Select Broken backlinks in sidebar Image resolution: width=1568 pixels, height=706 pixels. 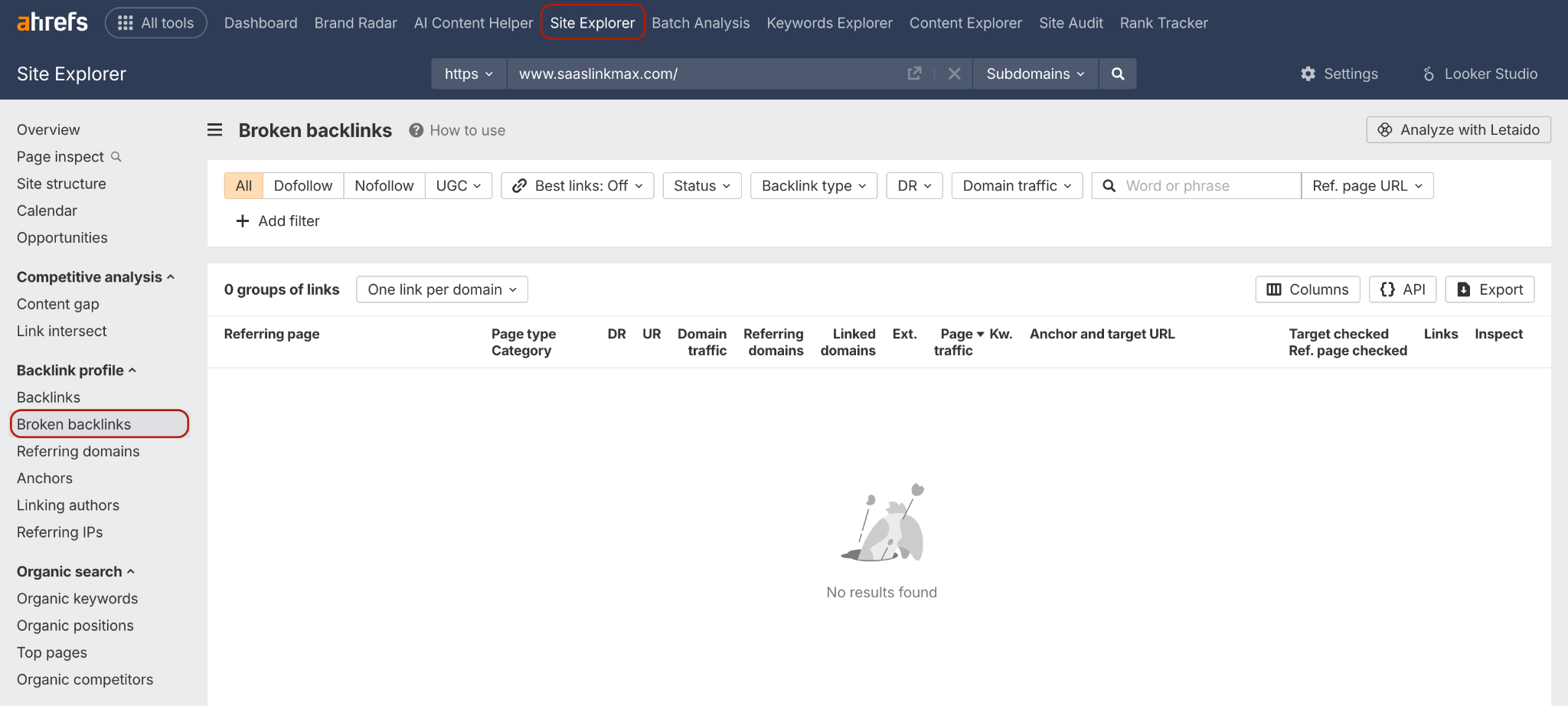tap(100, 424)
